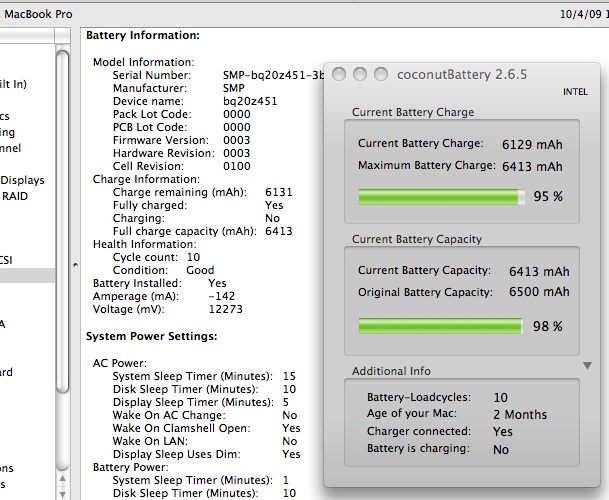Click the Amperage value -142
This screenshot has width=609, height=500.
click(x=221, y=296)
